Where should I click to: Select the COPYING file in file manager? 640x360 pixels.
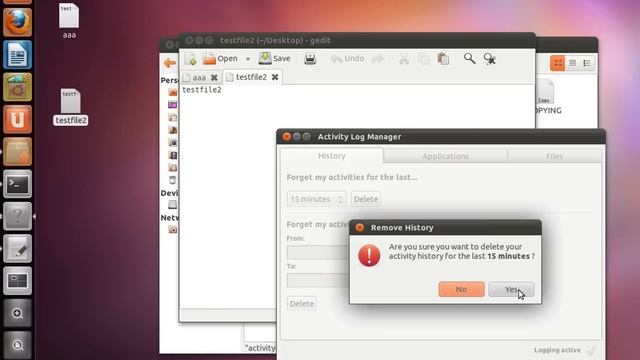(x=547, y=98)
